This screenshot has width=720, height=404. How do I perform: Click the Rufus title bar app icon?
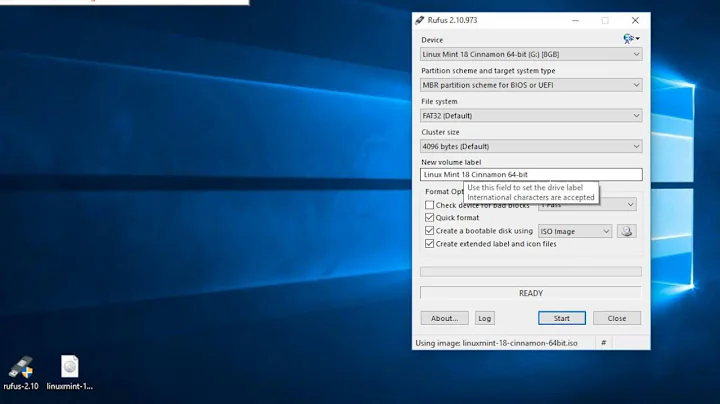(420, 20)
